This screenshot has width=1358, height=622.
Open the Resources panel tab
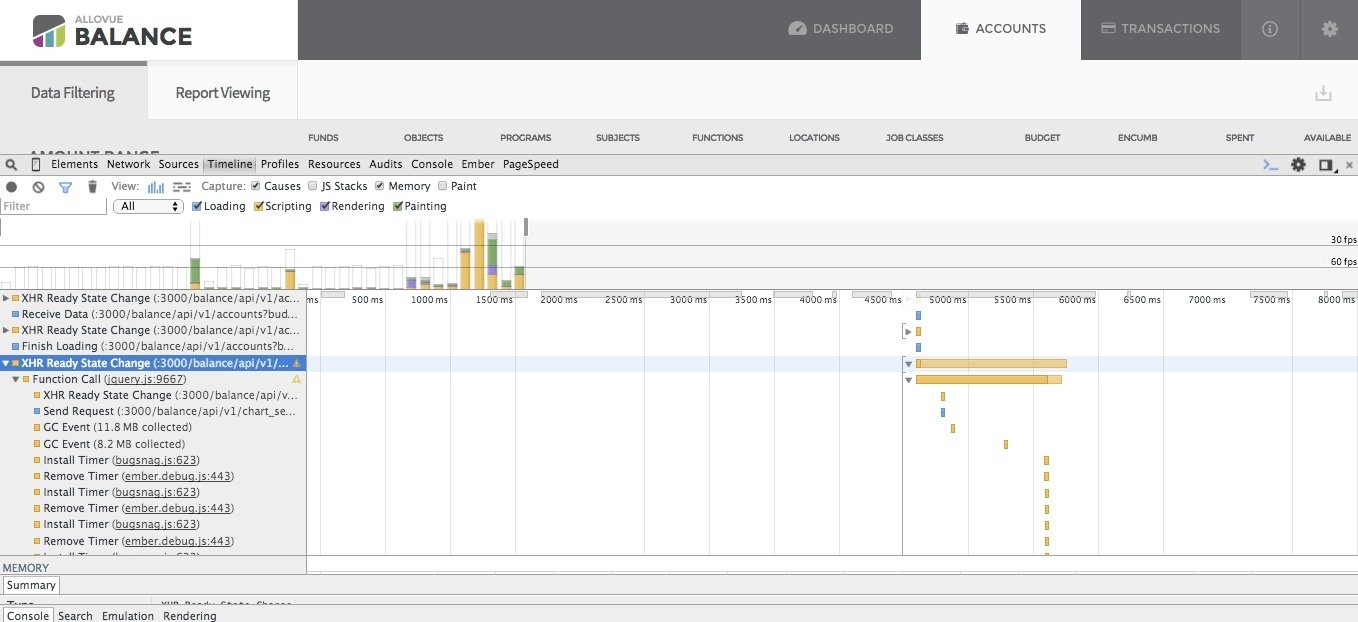pos(334,164)
